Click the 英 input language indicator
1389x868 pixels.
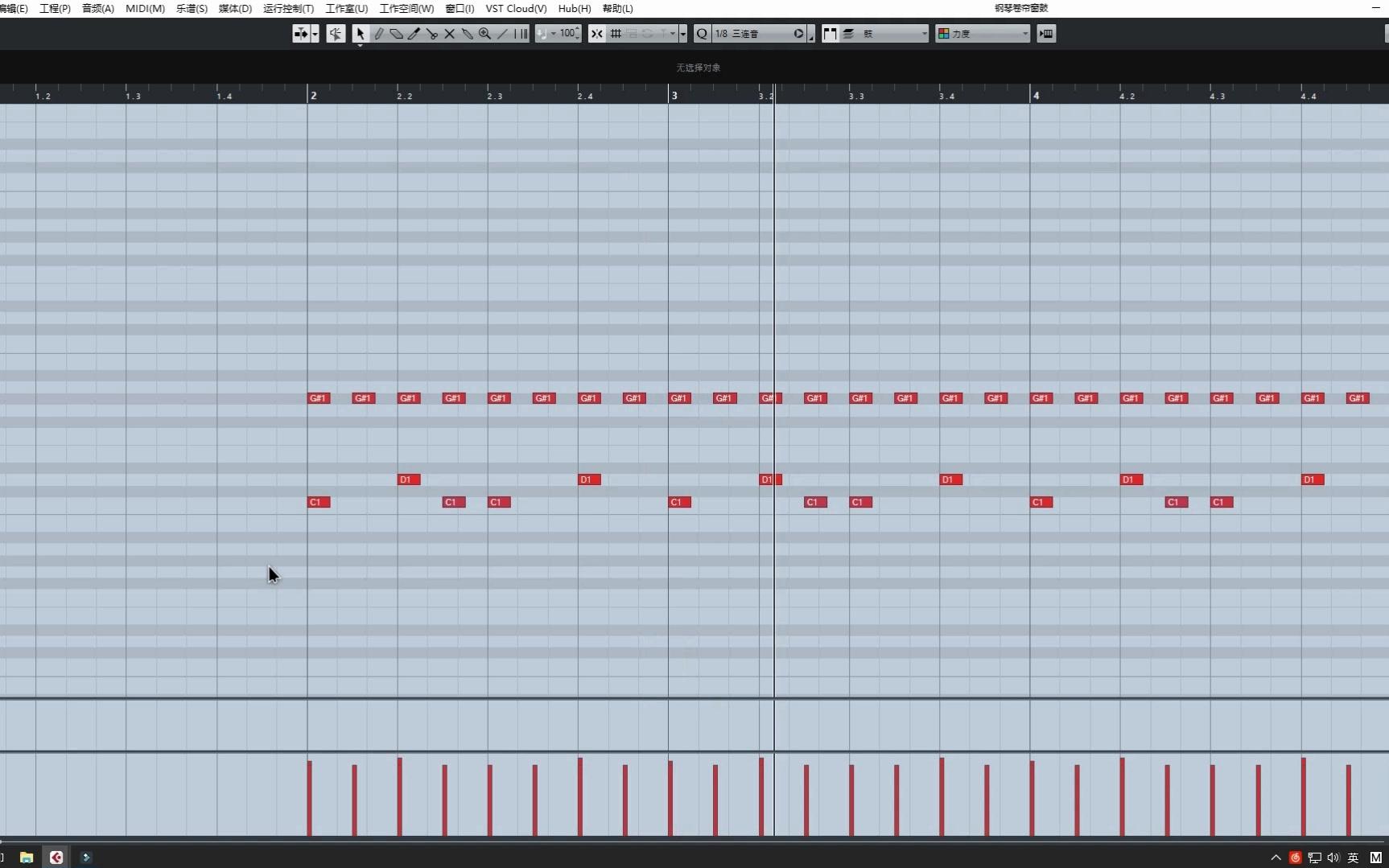point(1353,858)
